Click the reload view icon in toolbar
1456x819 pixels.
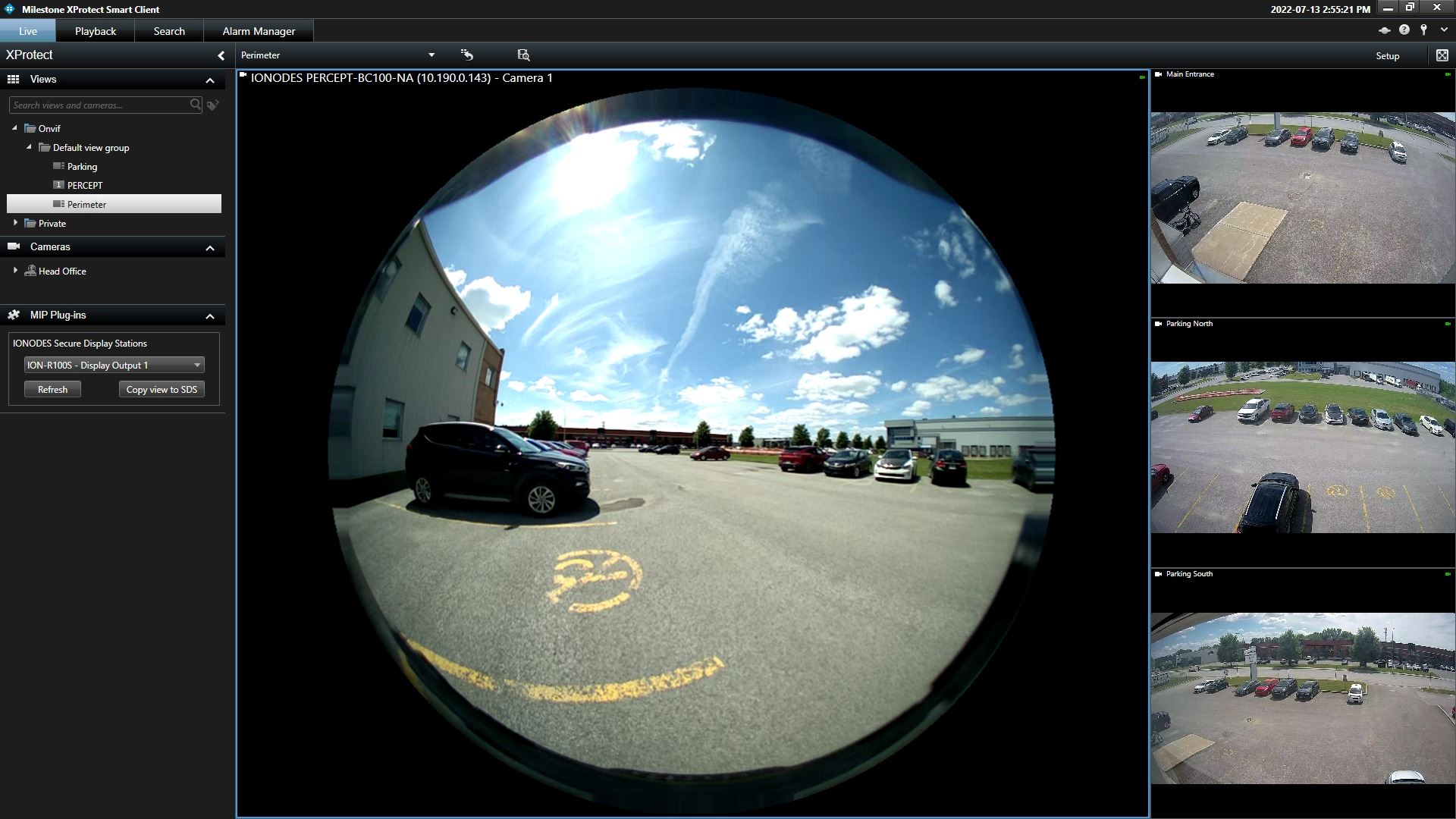click(x=466, y=55)
